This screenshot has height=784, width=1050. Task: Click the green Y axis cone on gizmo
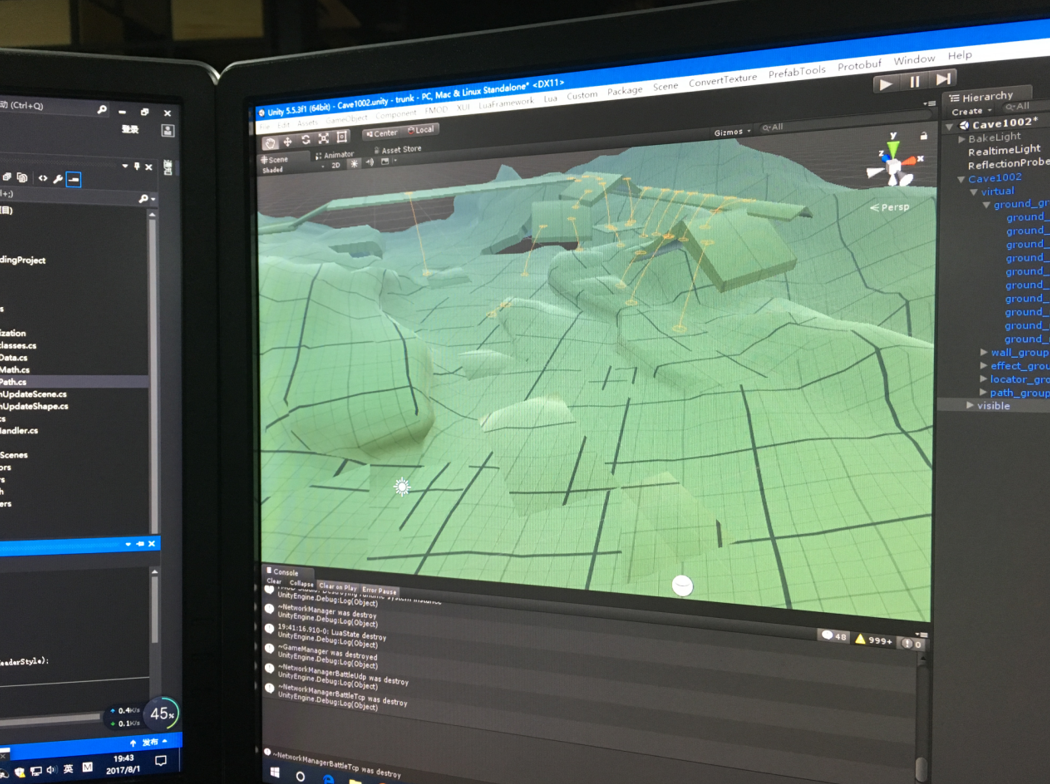click(x=892, y=149)
